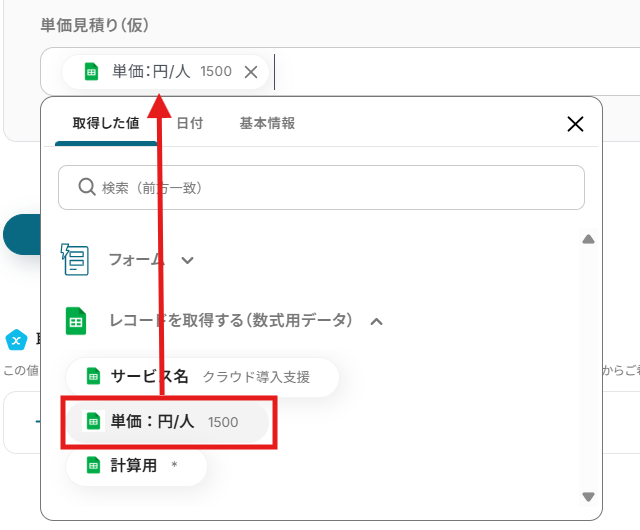Click the scrollbar down arrow
The width and height of the screenshot is (640, 530).
[x=588, y=497]
